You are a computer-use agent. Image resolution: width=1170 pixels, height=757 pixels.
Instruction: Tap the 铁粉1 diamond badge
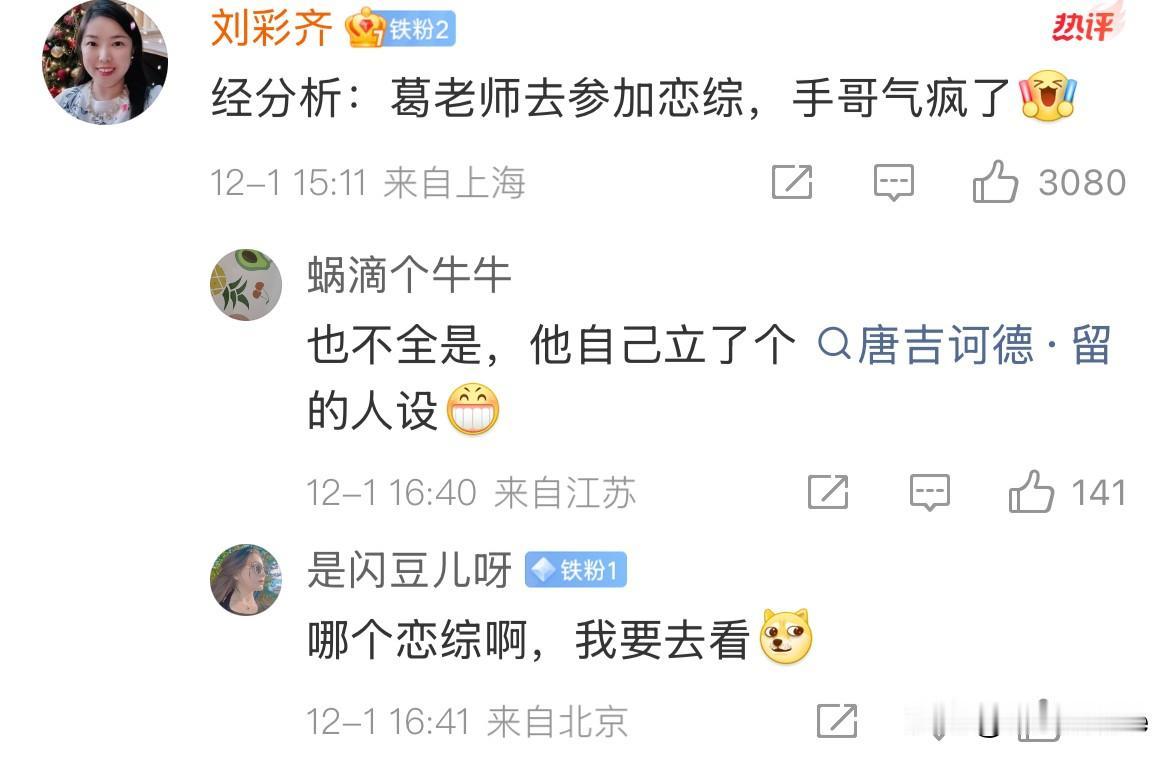point(575,571)
